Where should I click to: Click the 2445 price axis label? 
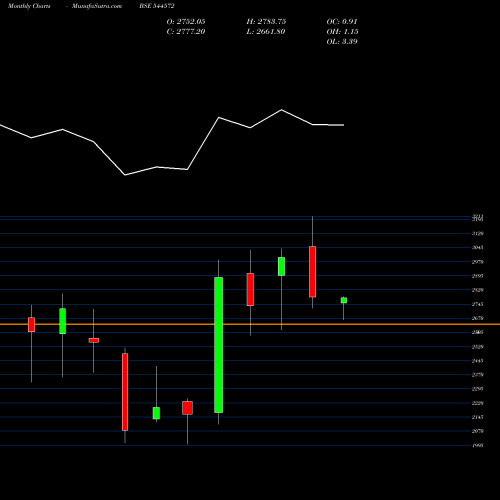coord(477,361)
